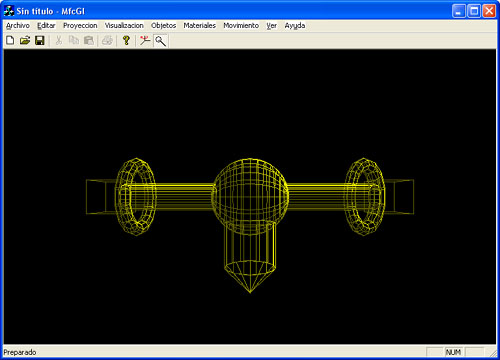
Task: Expand the Objetos menu
Action: pyautogui.click(x=164, y=26)
